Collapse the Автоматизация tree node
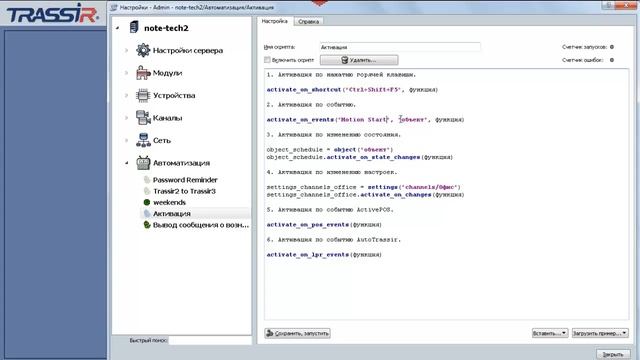 coord(127,163)
